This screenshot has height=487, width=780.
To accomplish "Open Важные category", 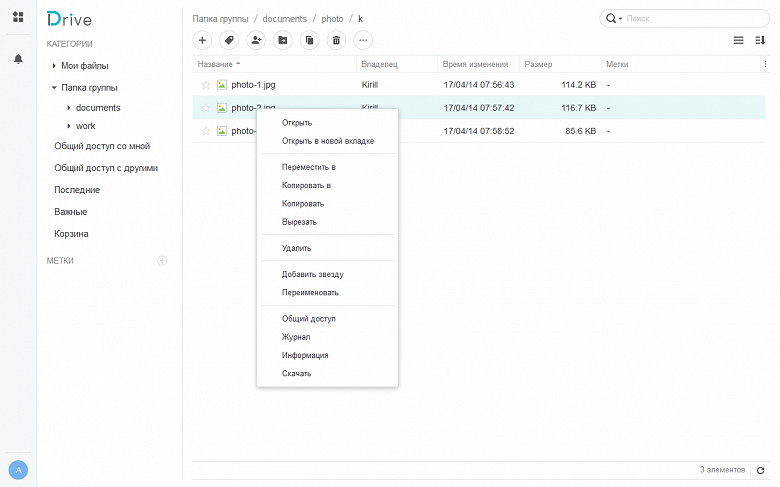I will pos(71,212).
